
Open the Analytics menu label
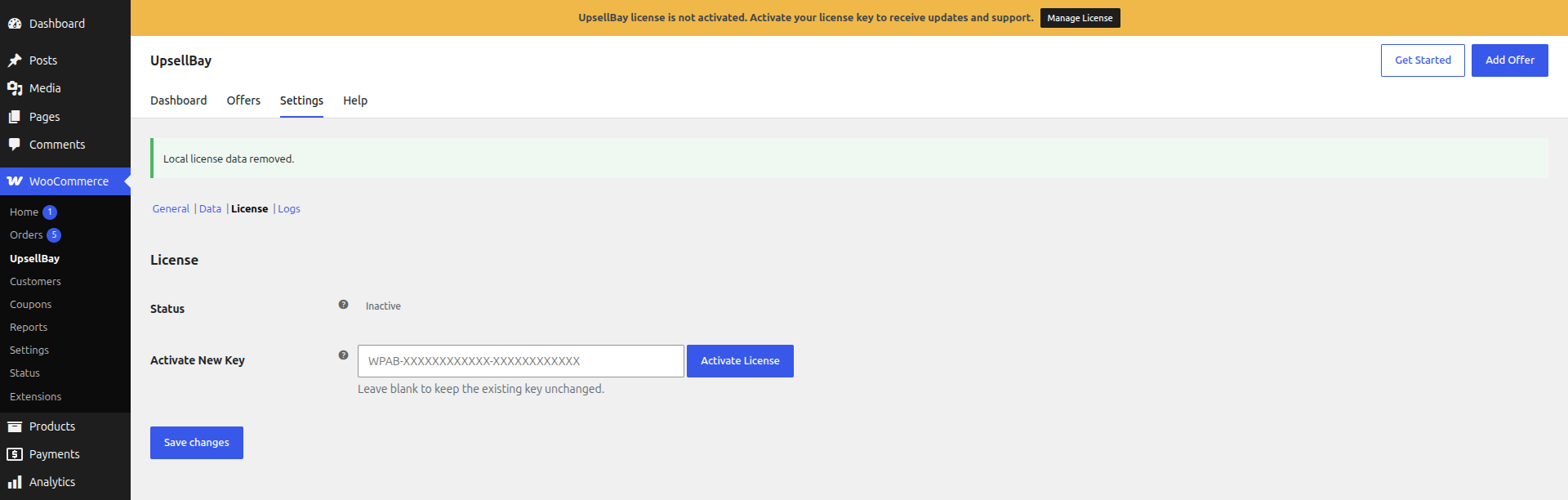click(52, 482)
